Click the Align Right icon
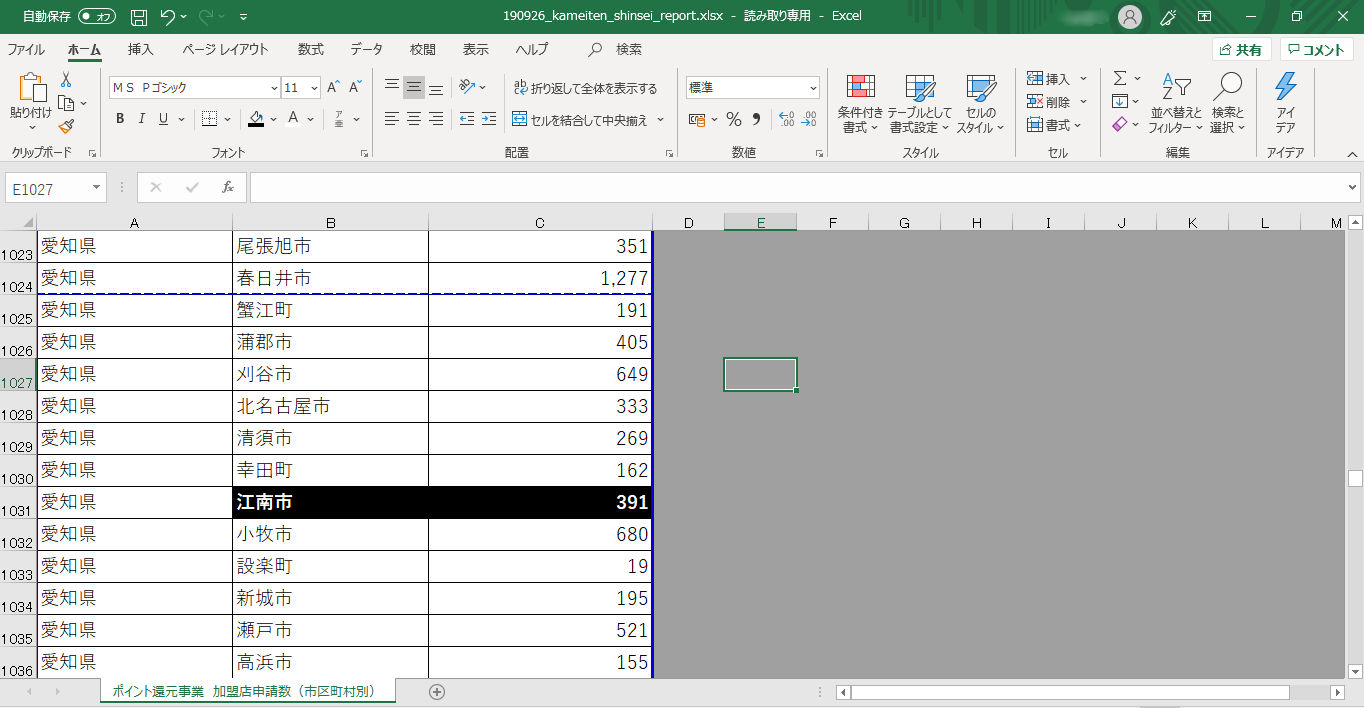 coord(436,119)
